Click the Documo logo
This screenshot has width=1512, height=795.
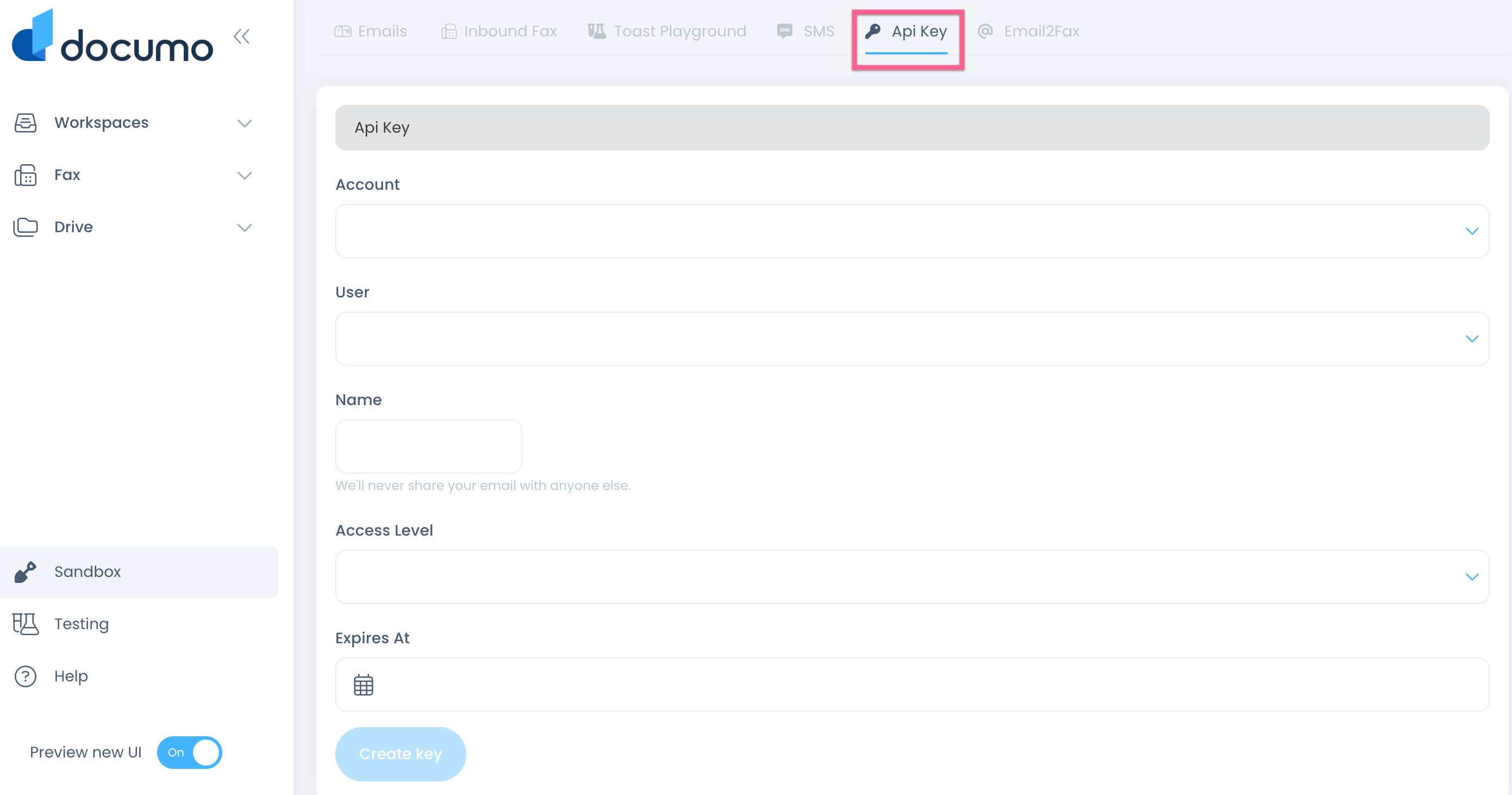[x=112, y=38]
